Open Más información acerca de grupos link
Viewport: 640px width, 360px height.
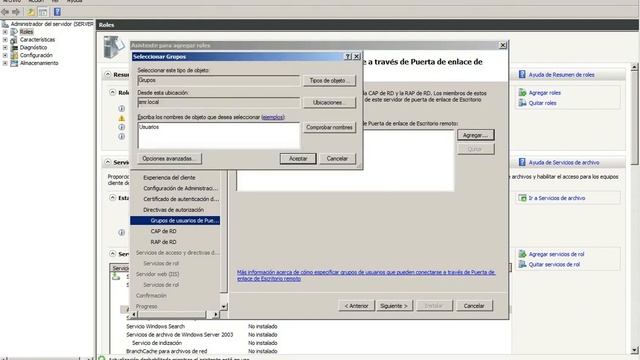[x=366, y=276]
